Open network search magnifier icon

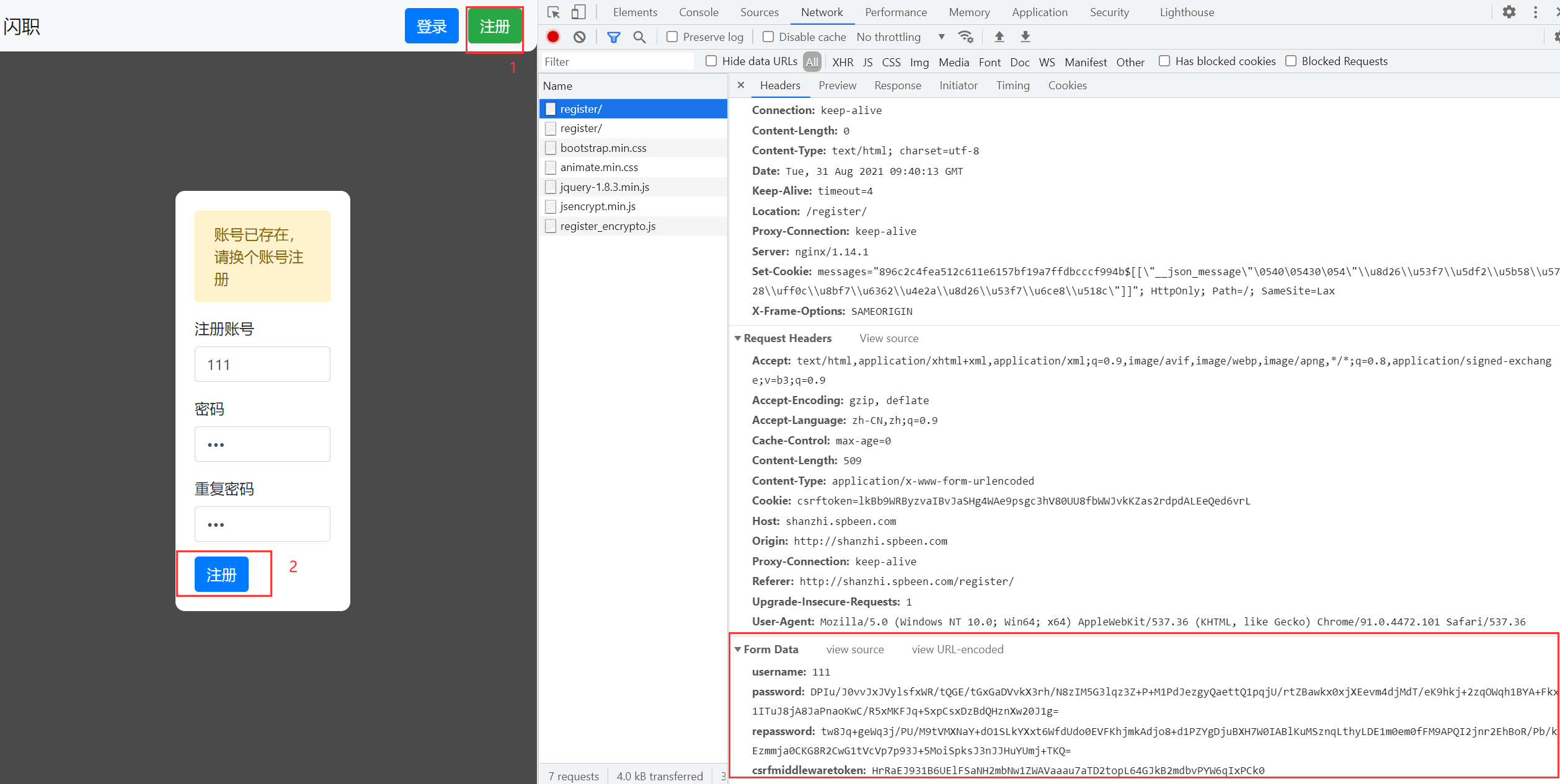tap(639, 37)
